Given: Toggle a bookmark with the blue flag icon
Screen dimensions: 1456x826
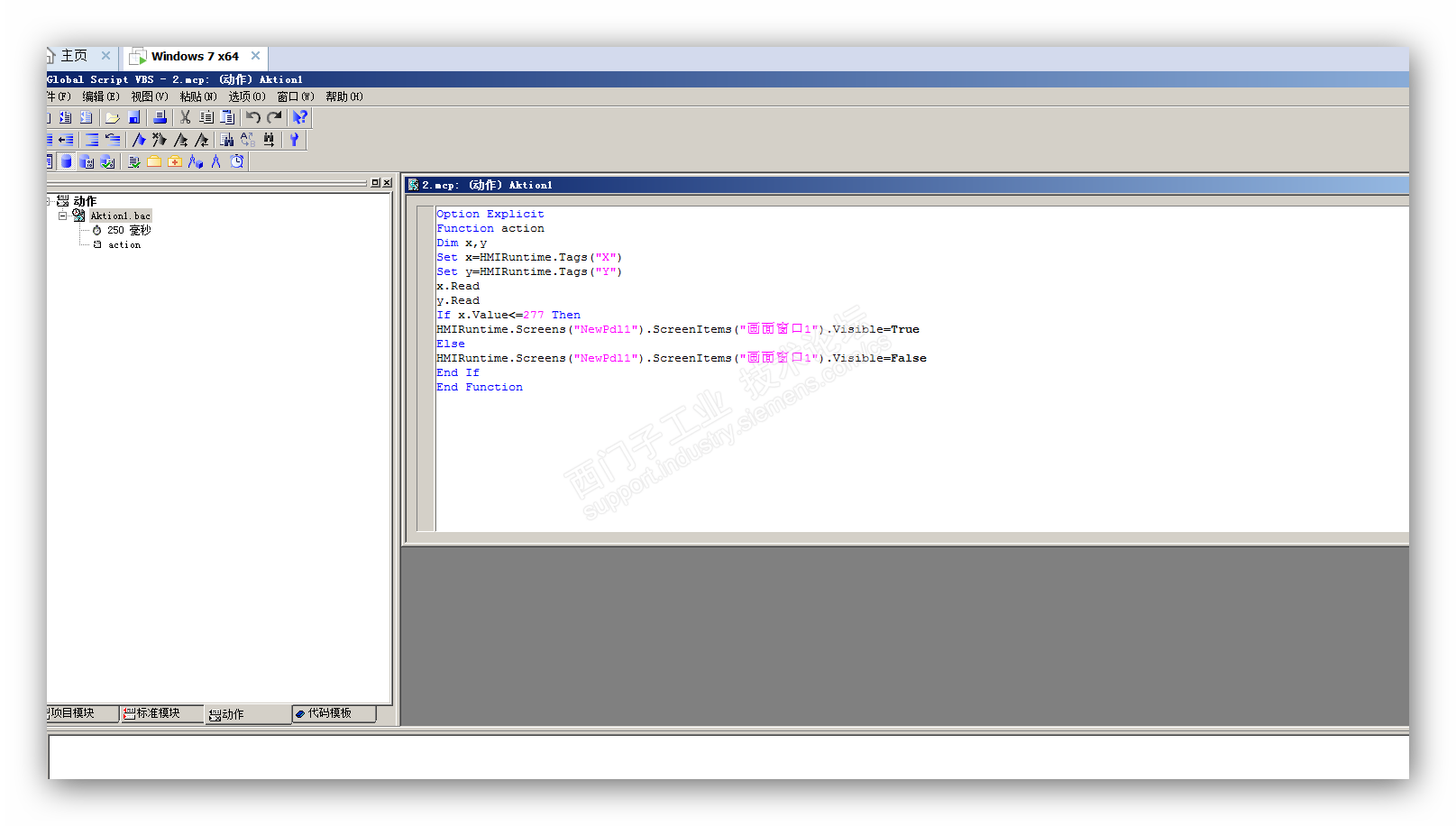Looking at the screenshot, I should coord(139,140).
